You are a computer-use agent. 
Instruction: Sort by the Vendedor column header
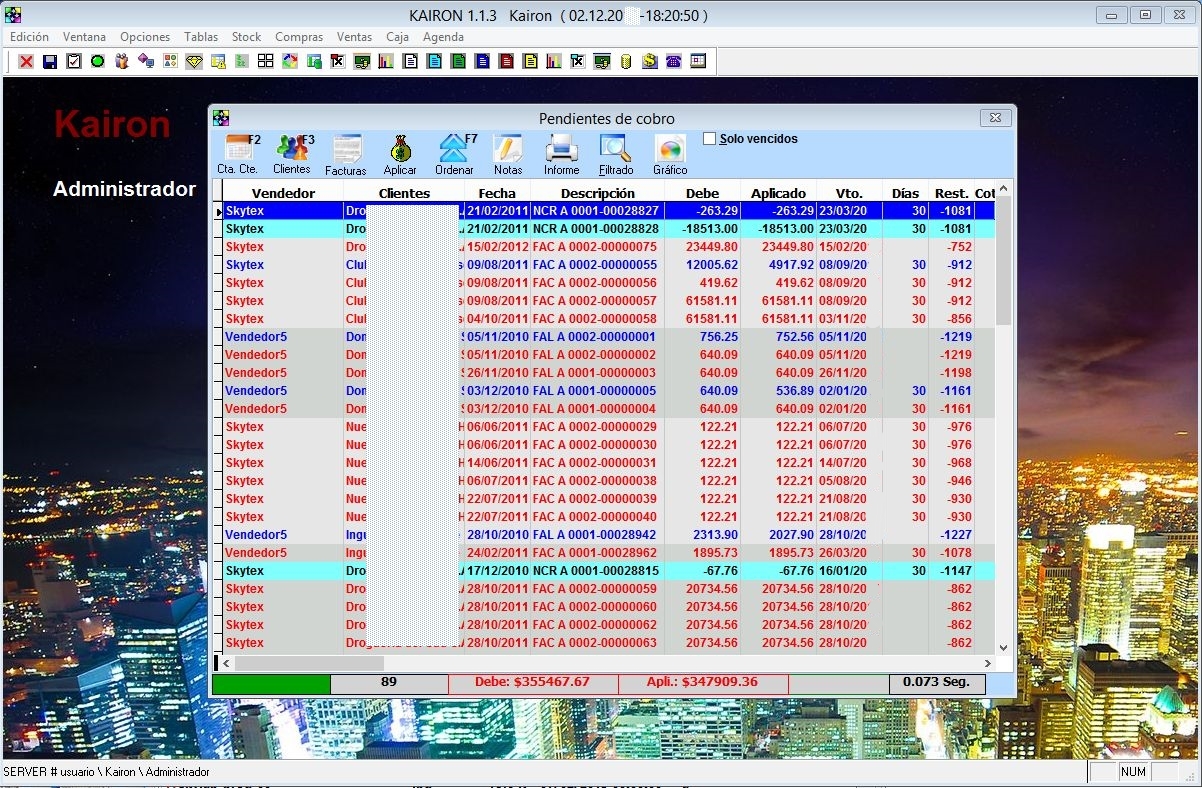point(283,193)
